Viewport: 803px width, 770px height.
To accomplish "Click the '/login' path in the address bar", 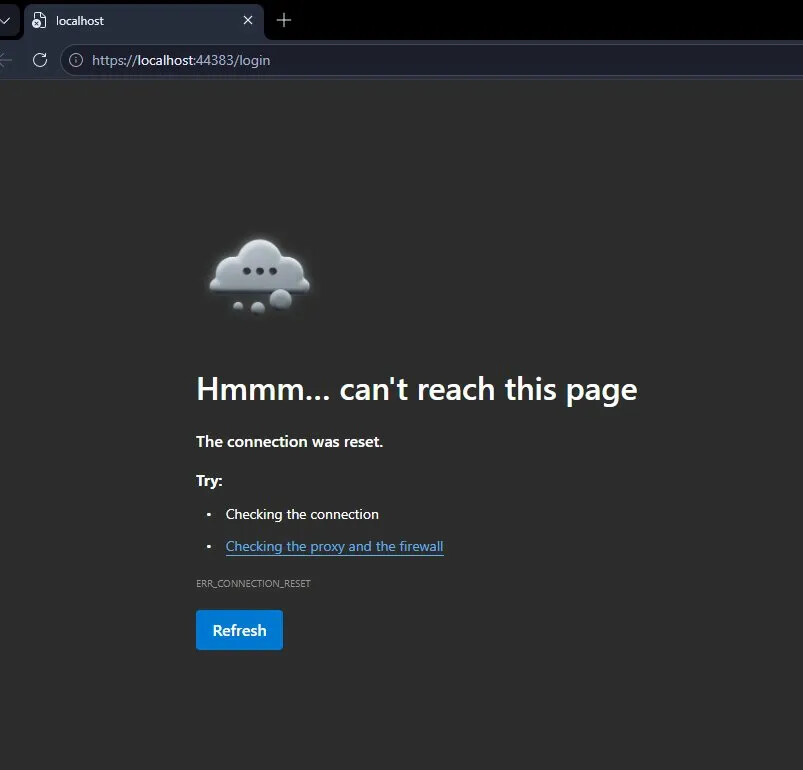I will 253,60.
